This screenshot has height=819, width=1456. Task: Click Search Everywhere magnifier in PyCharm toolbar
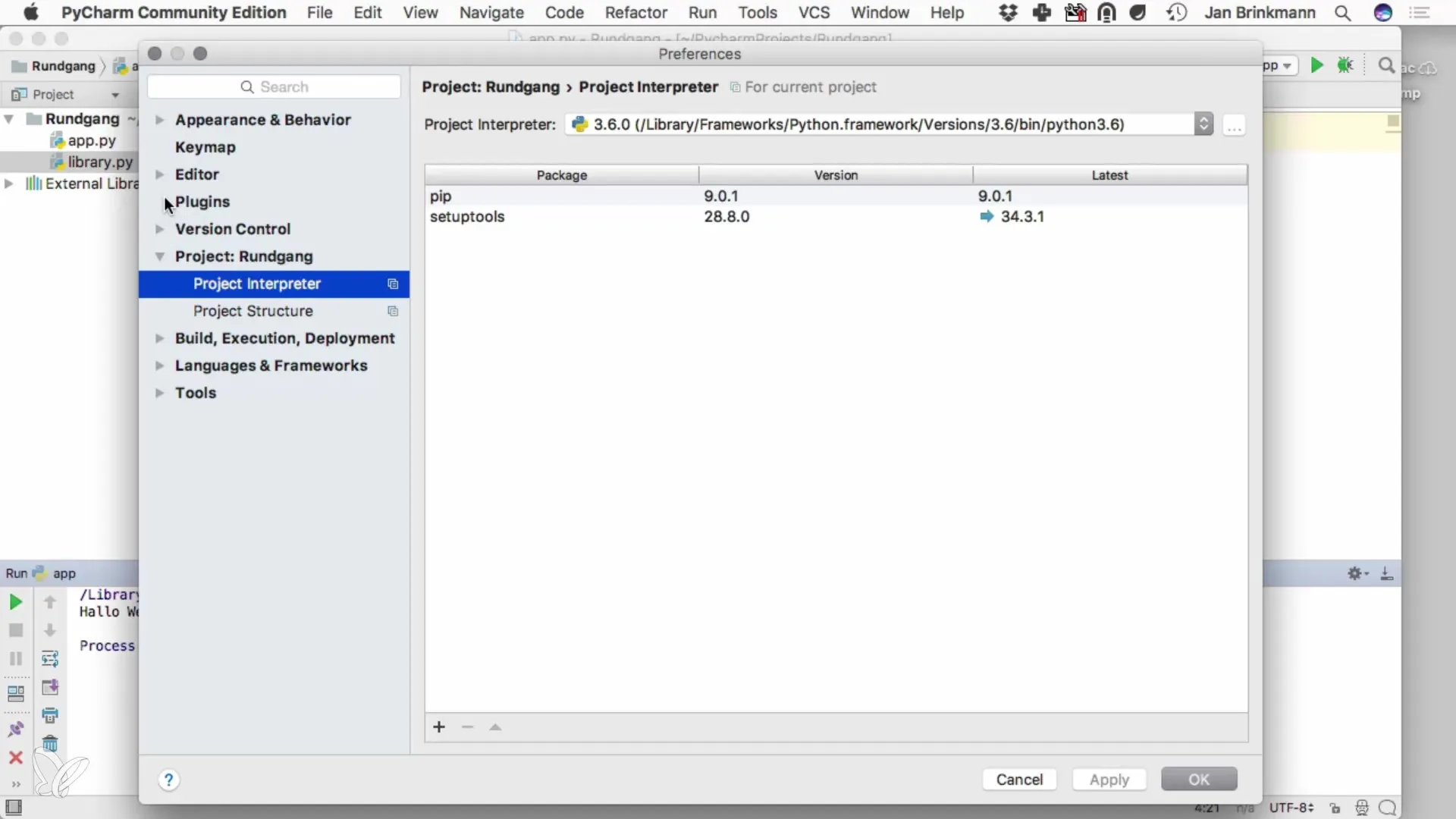click(x=1386, y=66)
